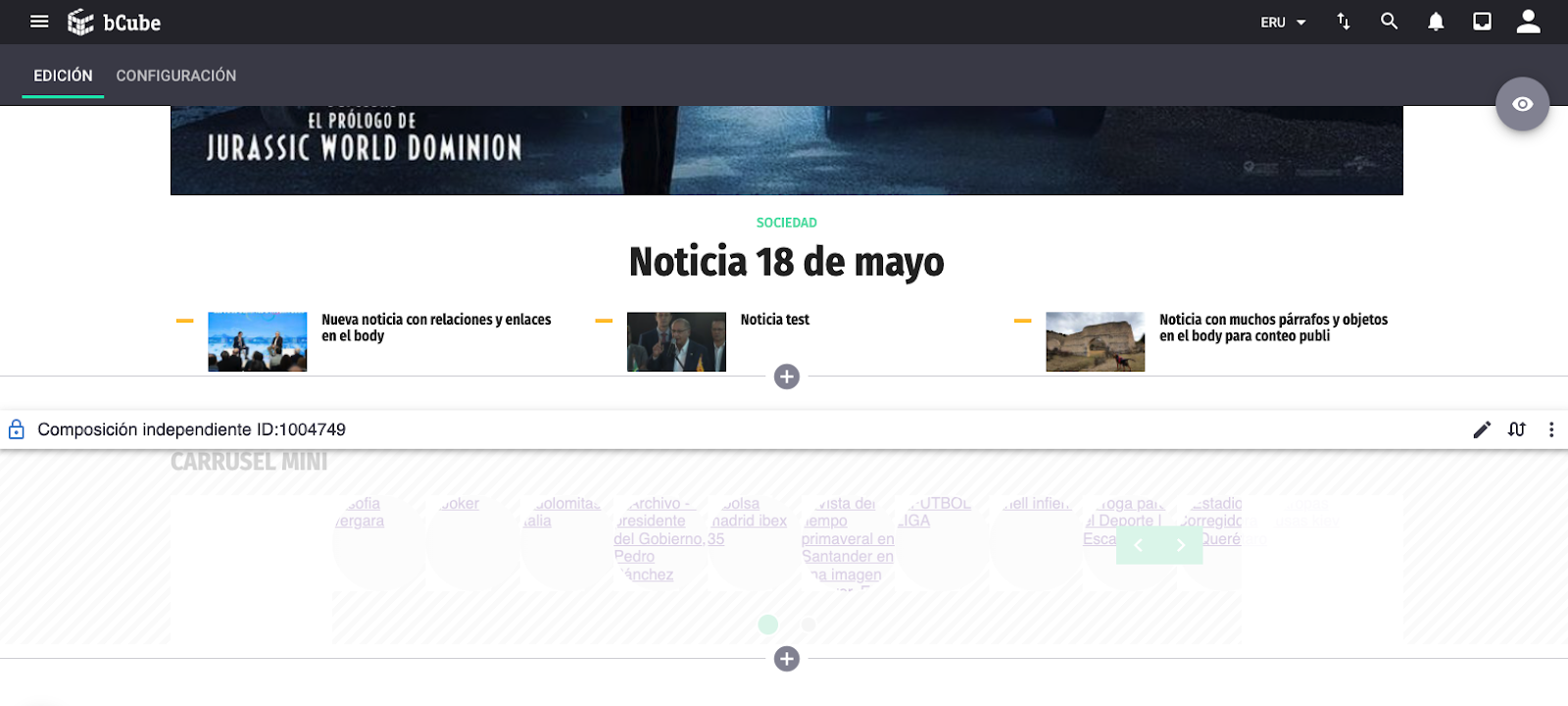This screenshot has height=706, width=1568.
Task: Open the inbox tray icon
Action: point(1482,22)
